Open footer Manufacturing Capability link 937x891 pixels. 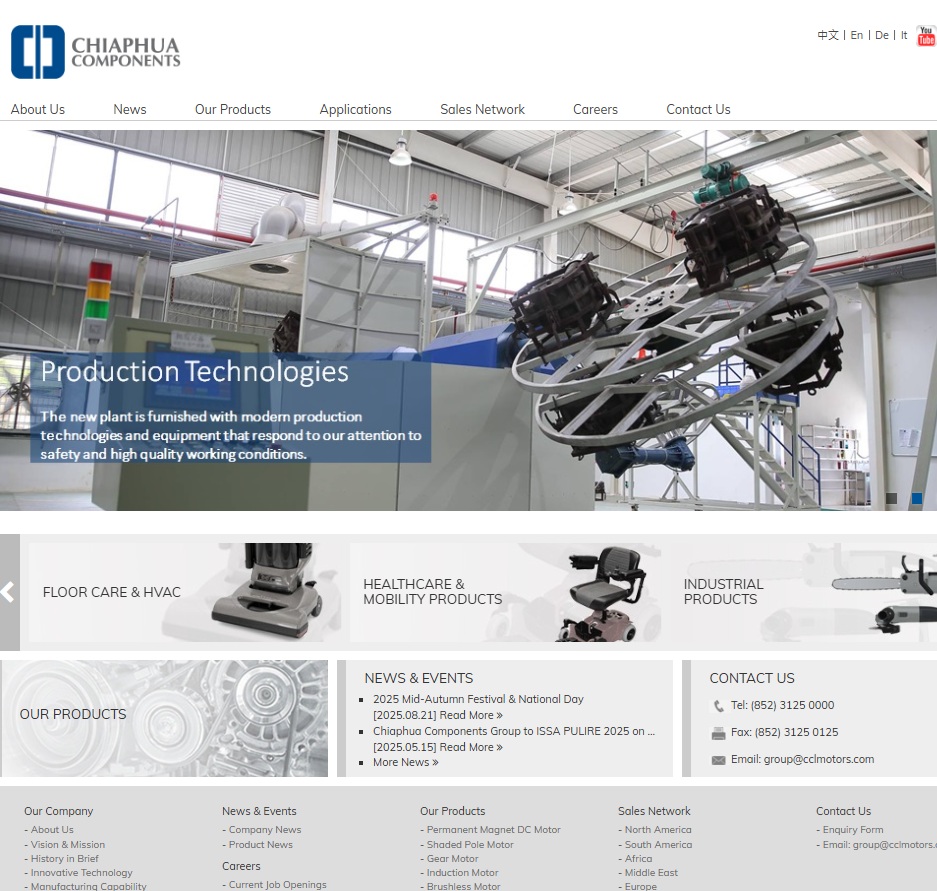click(x=88, y=886)
